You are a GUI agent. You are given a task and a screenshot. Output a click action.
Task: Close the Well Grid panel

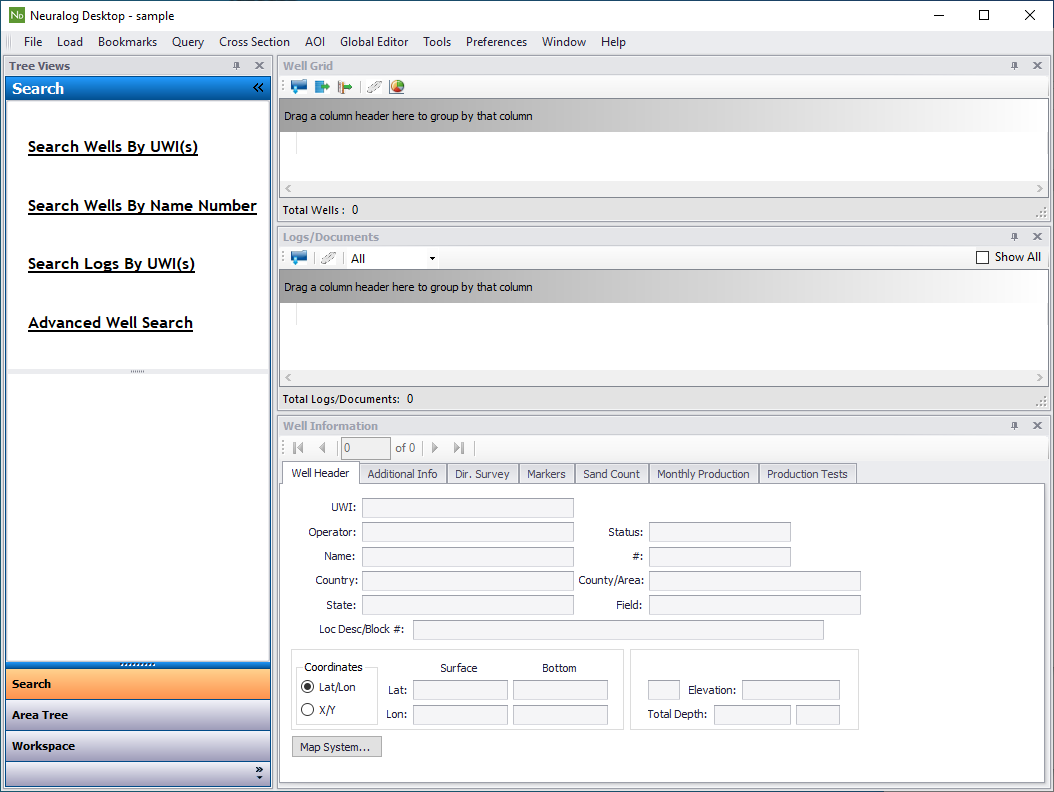pyautogui.click(x=1037, y=66)
